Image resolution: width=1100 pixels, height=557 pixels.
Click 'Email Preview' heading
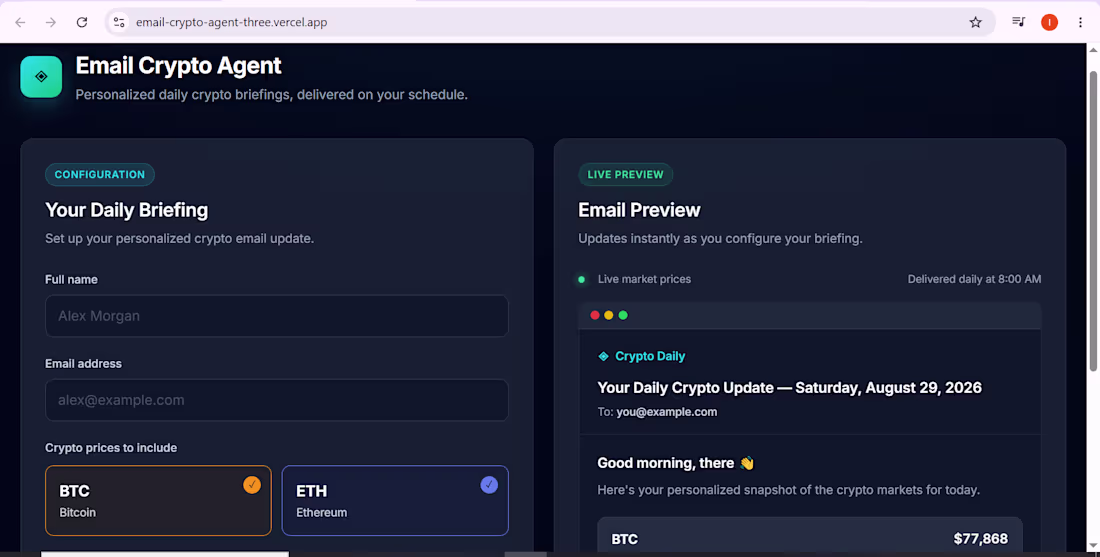coord(639,210)
